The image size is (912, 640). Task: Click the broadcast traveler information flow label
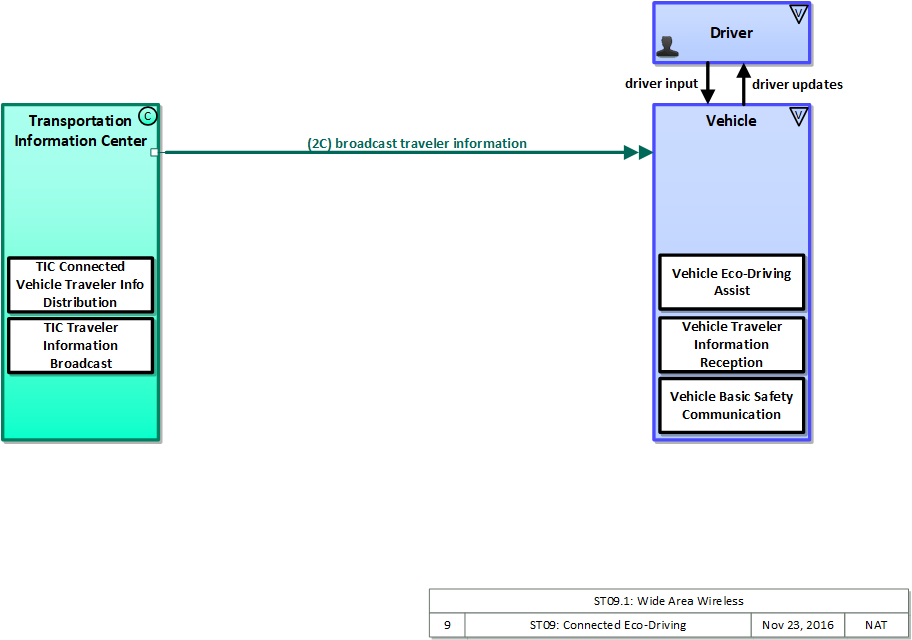[x=417, y=143]
